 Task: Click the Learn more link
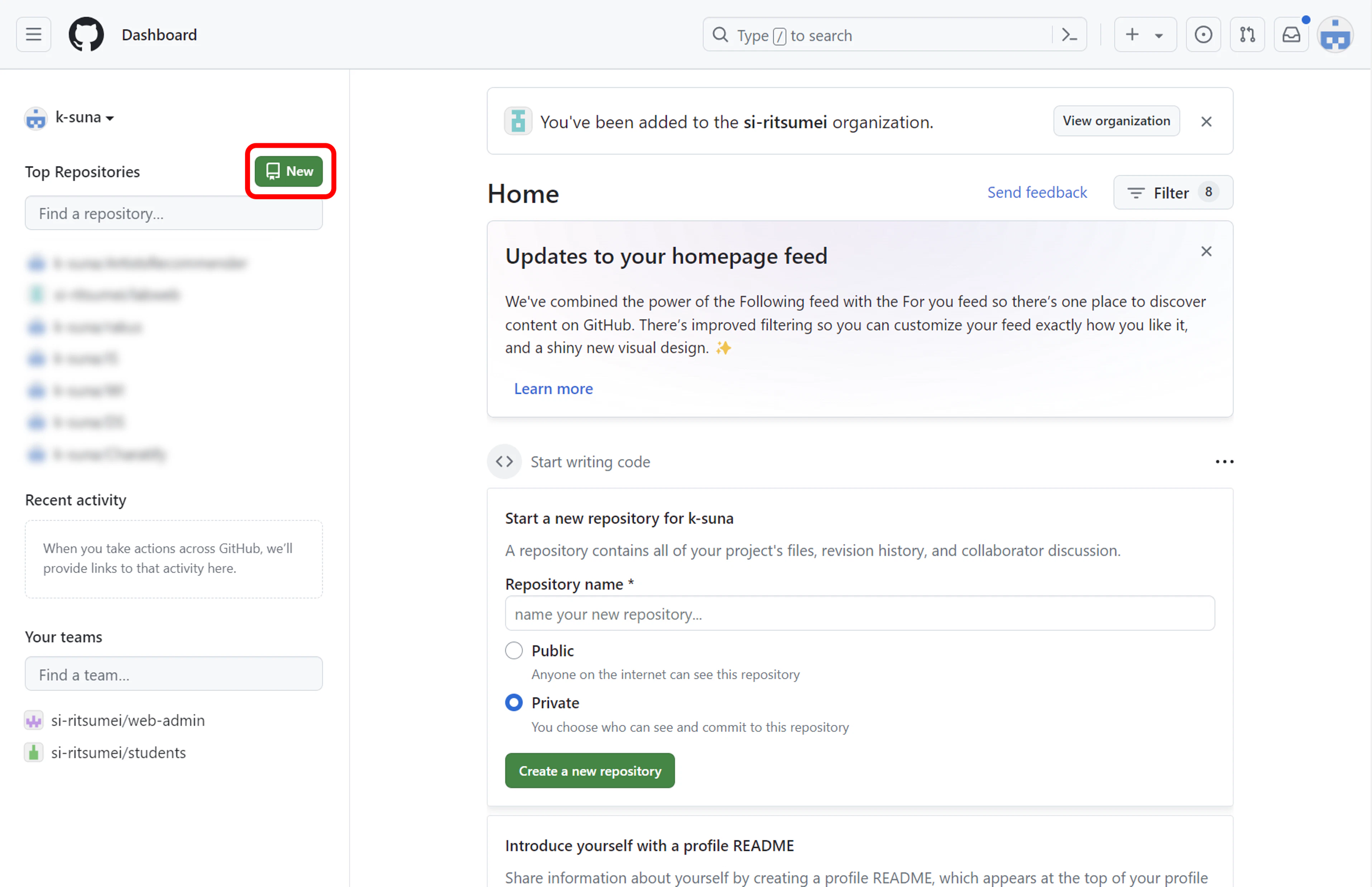[x=553, y=389]
